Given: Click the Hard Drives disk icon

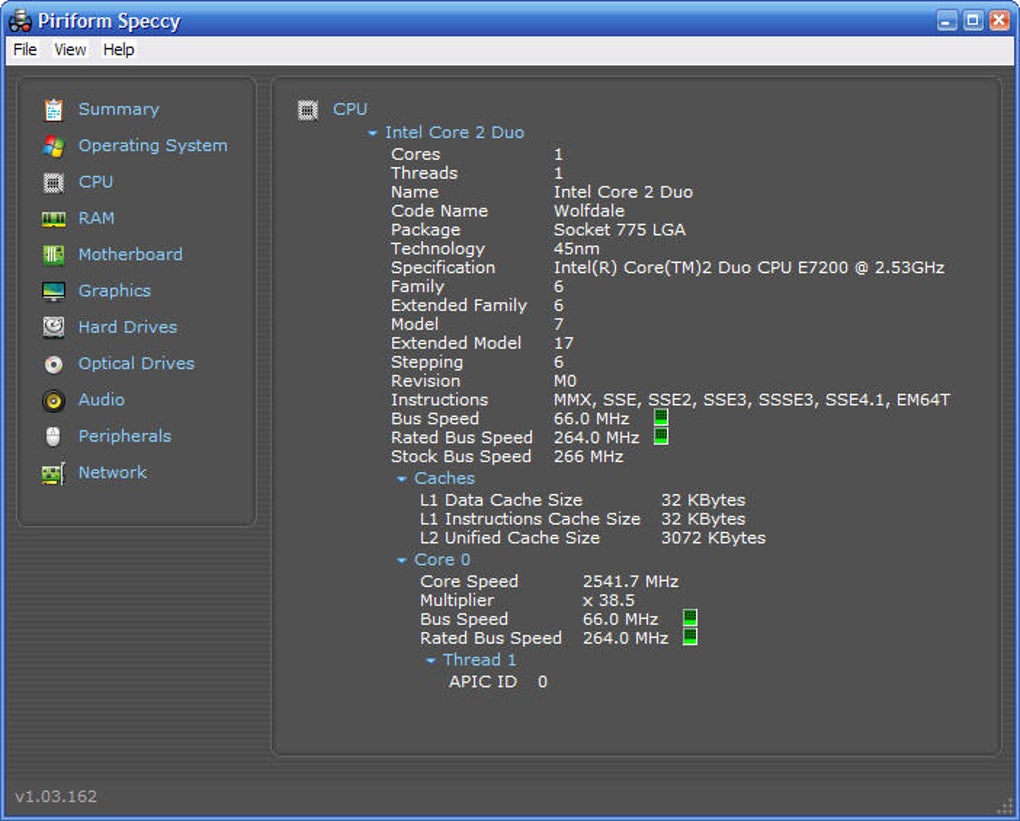Looking at the screenshot, I should 53,327.
